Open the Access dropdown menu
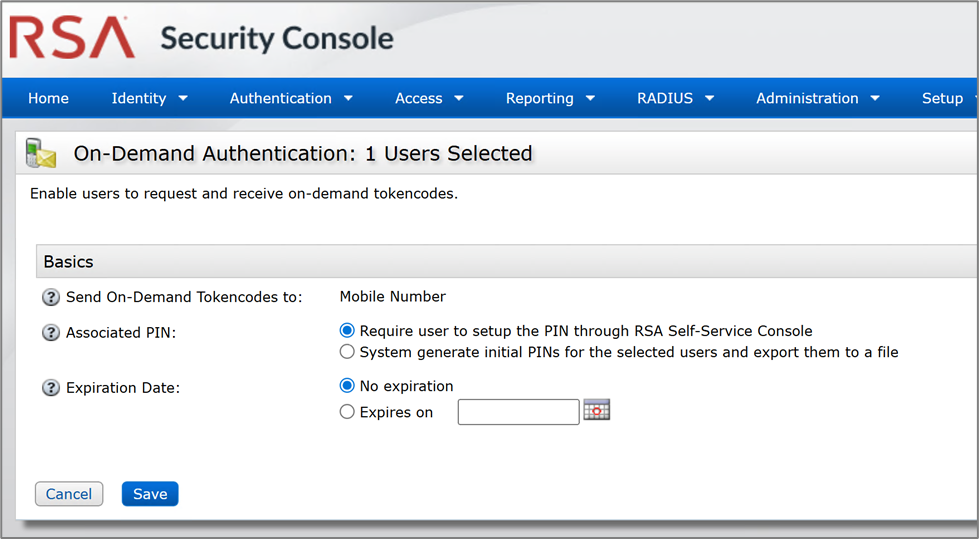This screenshot has width=979, height=539. (x=429, y=98)
